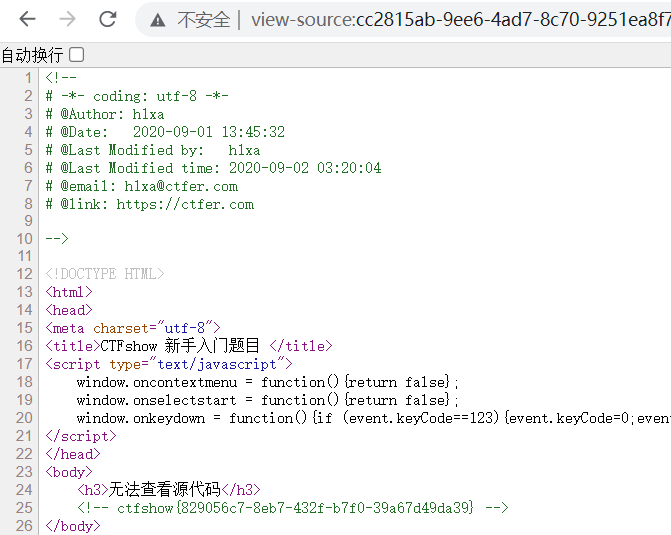
Task: Click the script type text/javascript line
Action: [x=169, y=364]
